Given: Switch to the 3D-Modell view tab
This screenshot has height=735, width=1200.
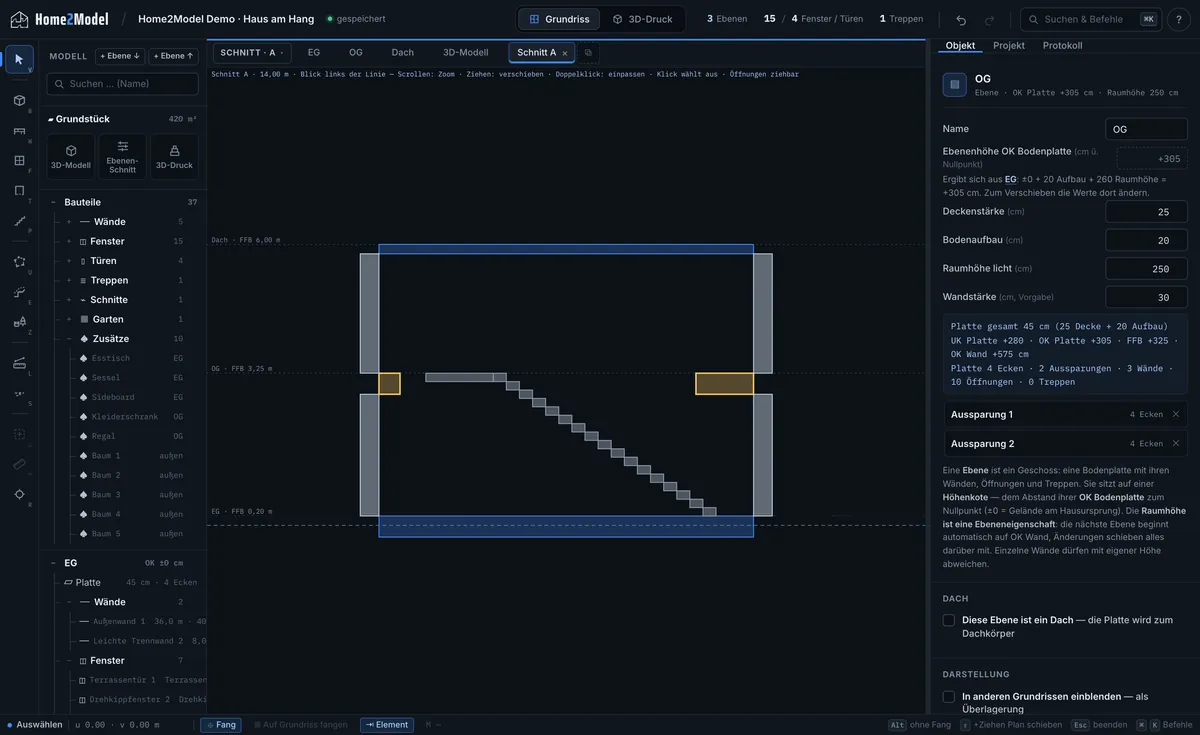Looking at the screenshot, I should pos(466,53).
